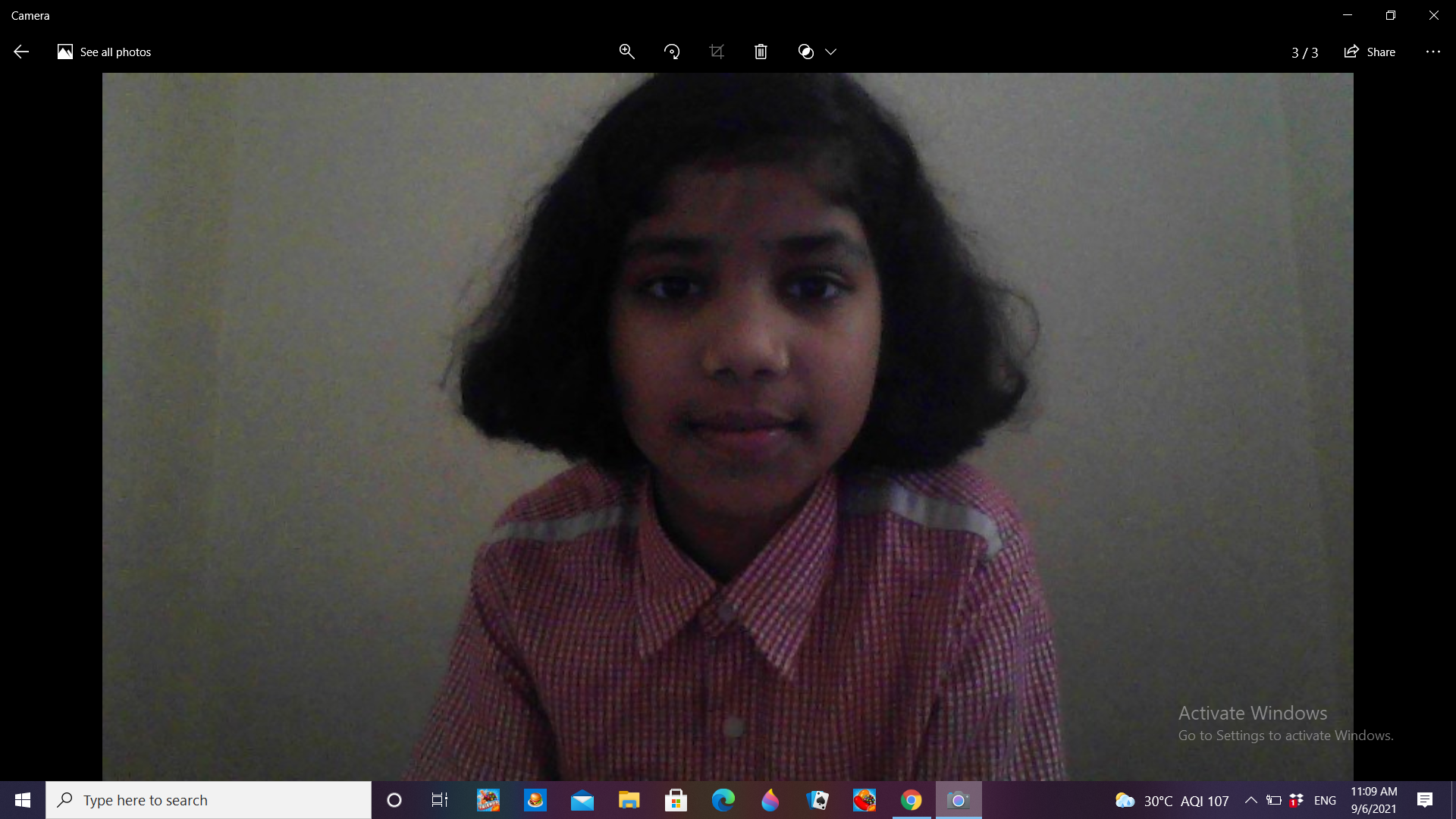Click the displayed photo
Image resolution: width=1456 pixels, height=819 pixels.
[728, 427]
